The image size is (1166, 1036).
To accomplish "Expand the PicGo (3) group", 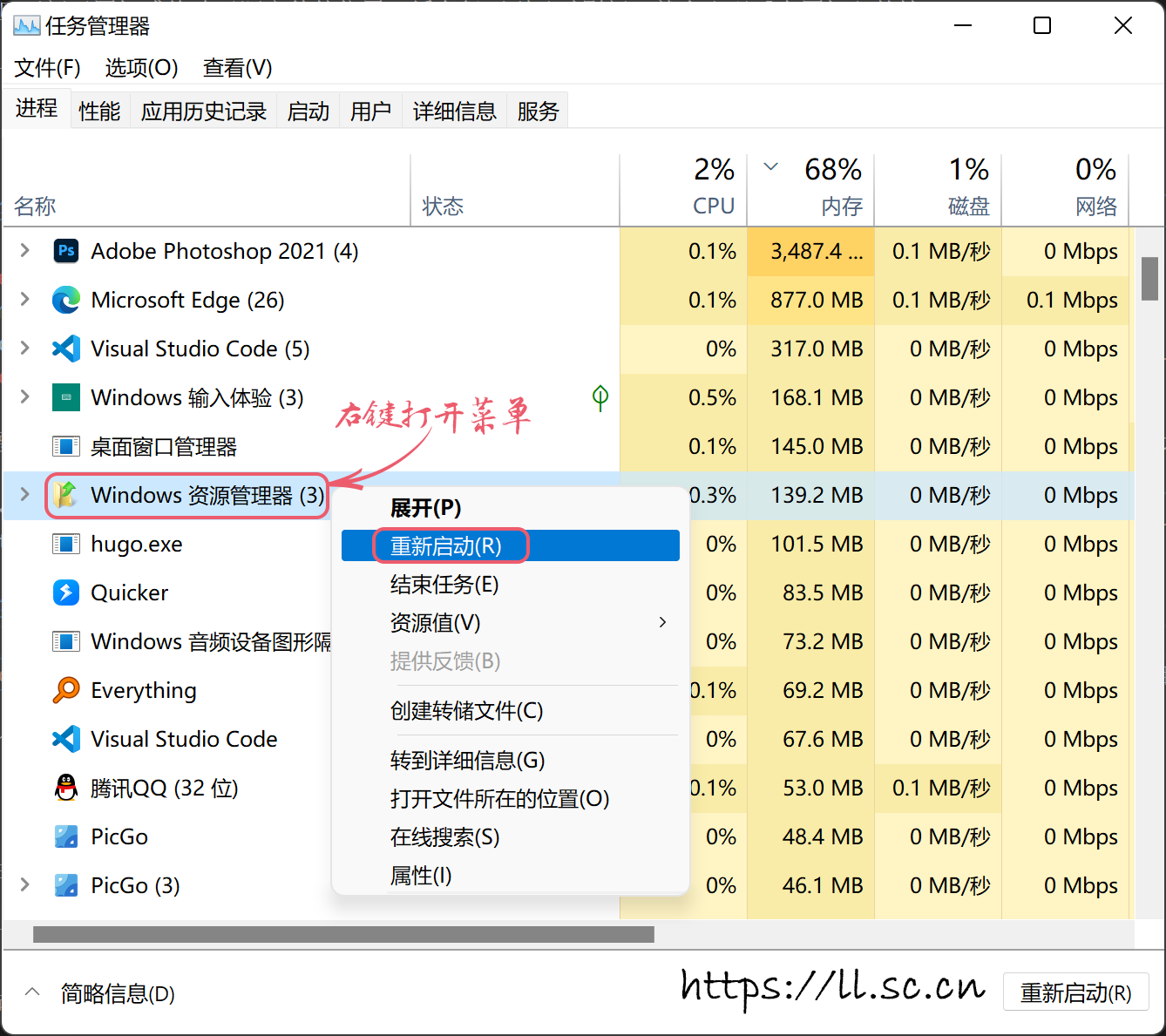I will point(25,885).
